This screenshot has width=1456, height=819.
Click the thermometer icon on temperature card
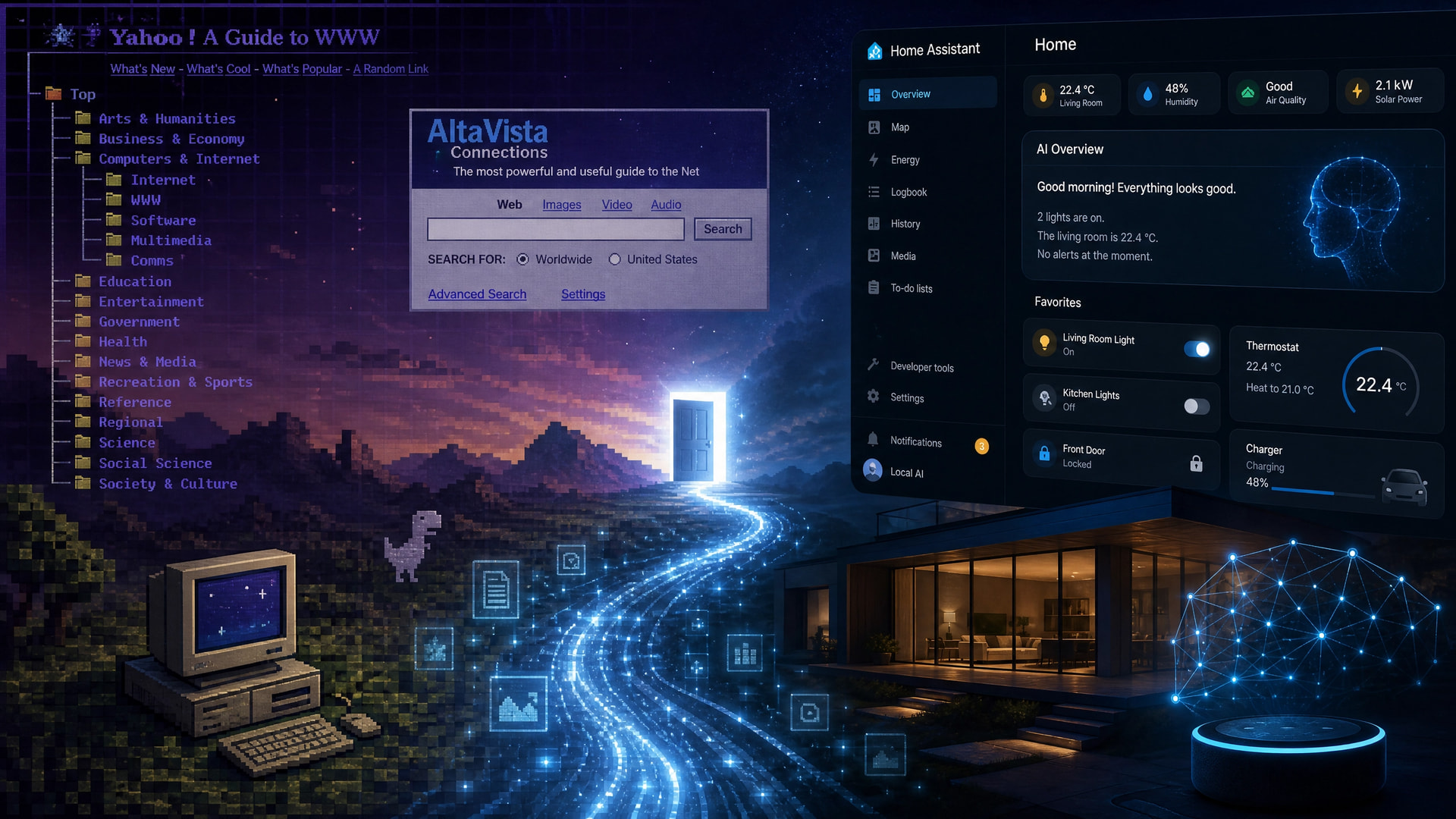(1043, 95)
